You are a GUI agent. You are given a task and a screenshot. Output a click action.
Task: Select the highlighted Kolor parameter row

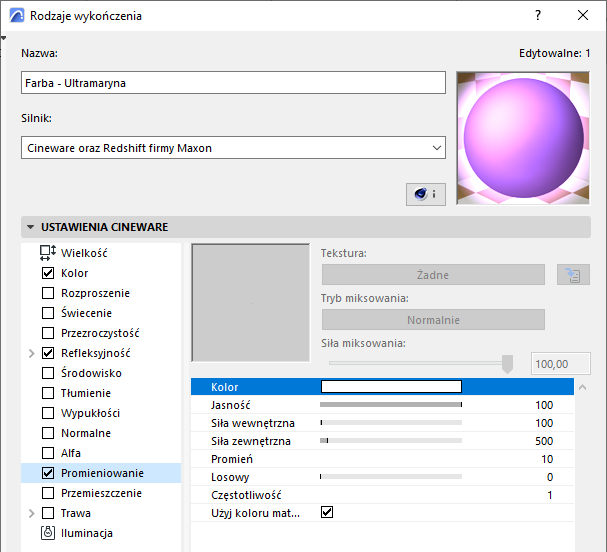coord(382,387)
